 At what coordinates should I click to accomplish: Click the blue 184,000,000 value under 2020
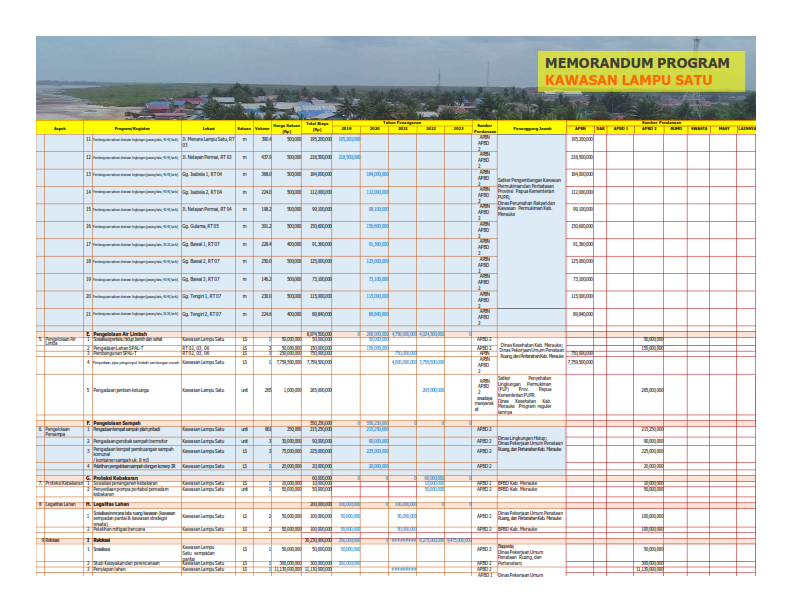pyautogui.click(x=377, y=174)
